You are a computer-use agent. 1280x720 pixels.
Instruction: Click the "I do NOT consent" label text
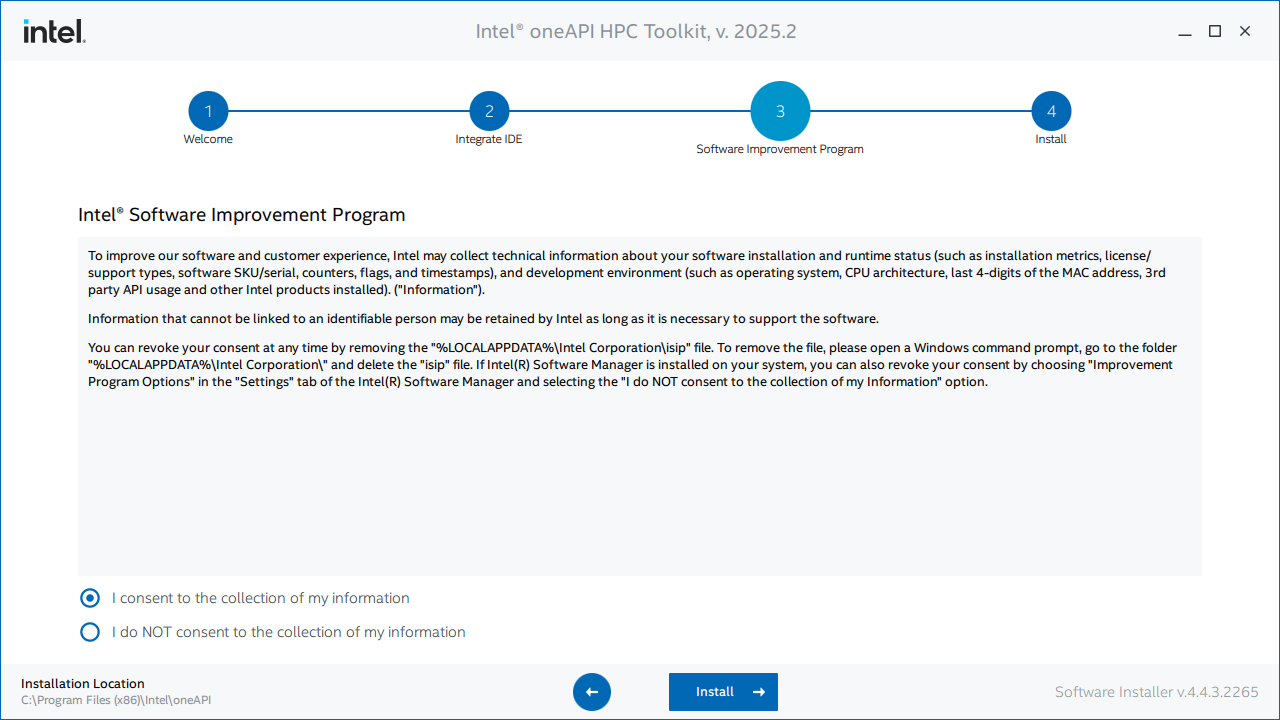coord(289,632)
